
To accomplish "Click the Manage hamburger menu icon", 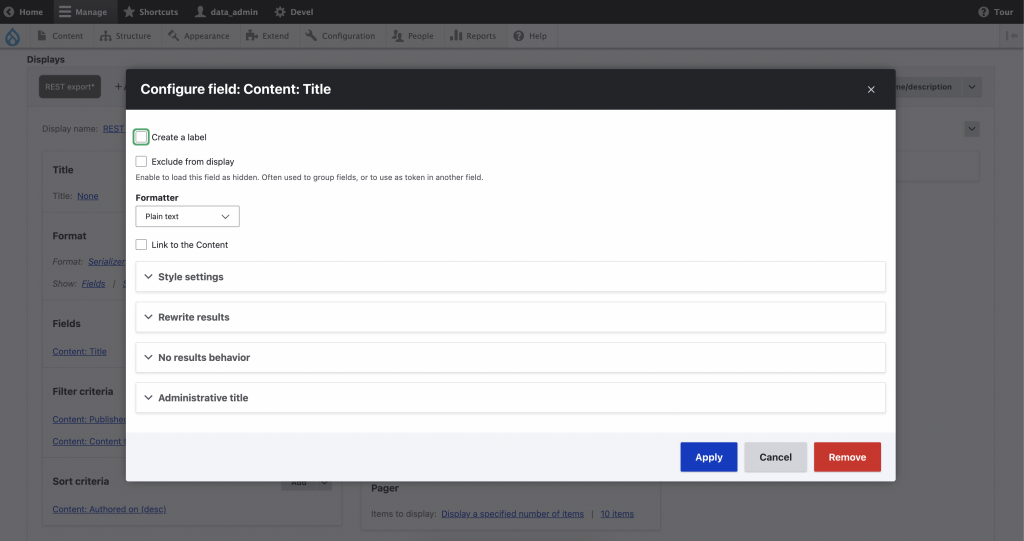I will click(65, 12).
